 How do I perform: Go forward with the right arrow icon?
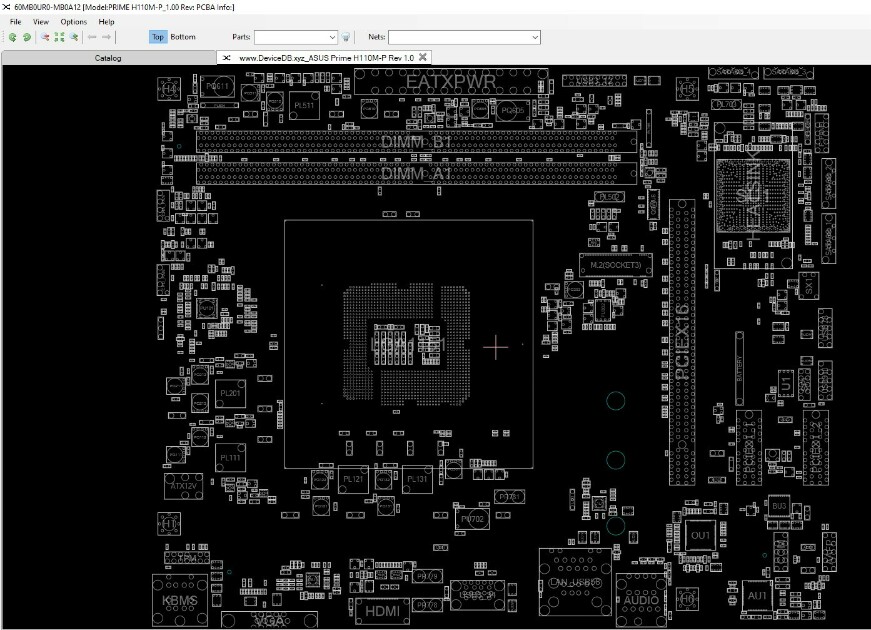click(x=106, y=37)
